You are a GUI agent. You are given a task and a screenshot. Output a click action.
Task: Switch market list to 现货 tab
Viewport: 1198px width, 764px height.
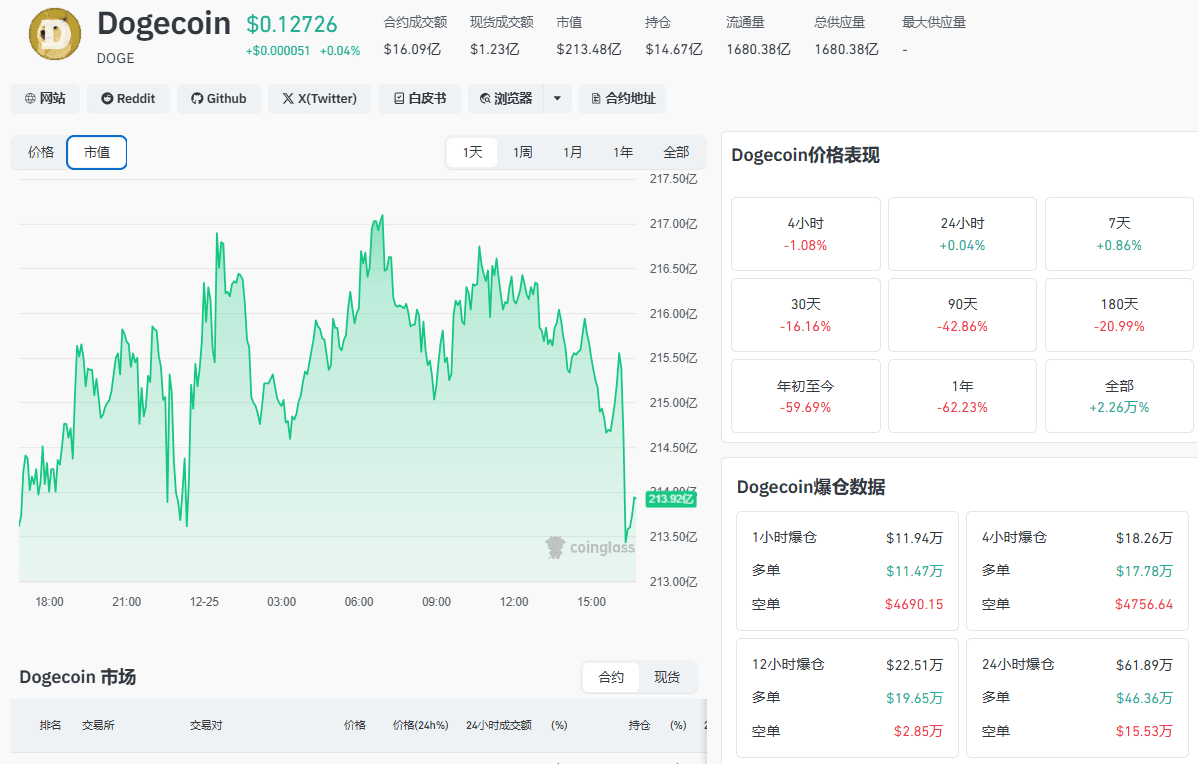pyautogui.click(x=667, y=677)
